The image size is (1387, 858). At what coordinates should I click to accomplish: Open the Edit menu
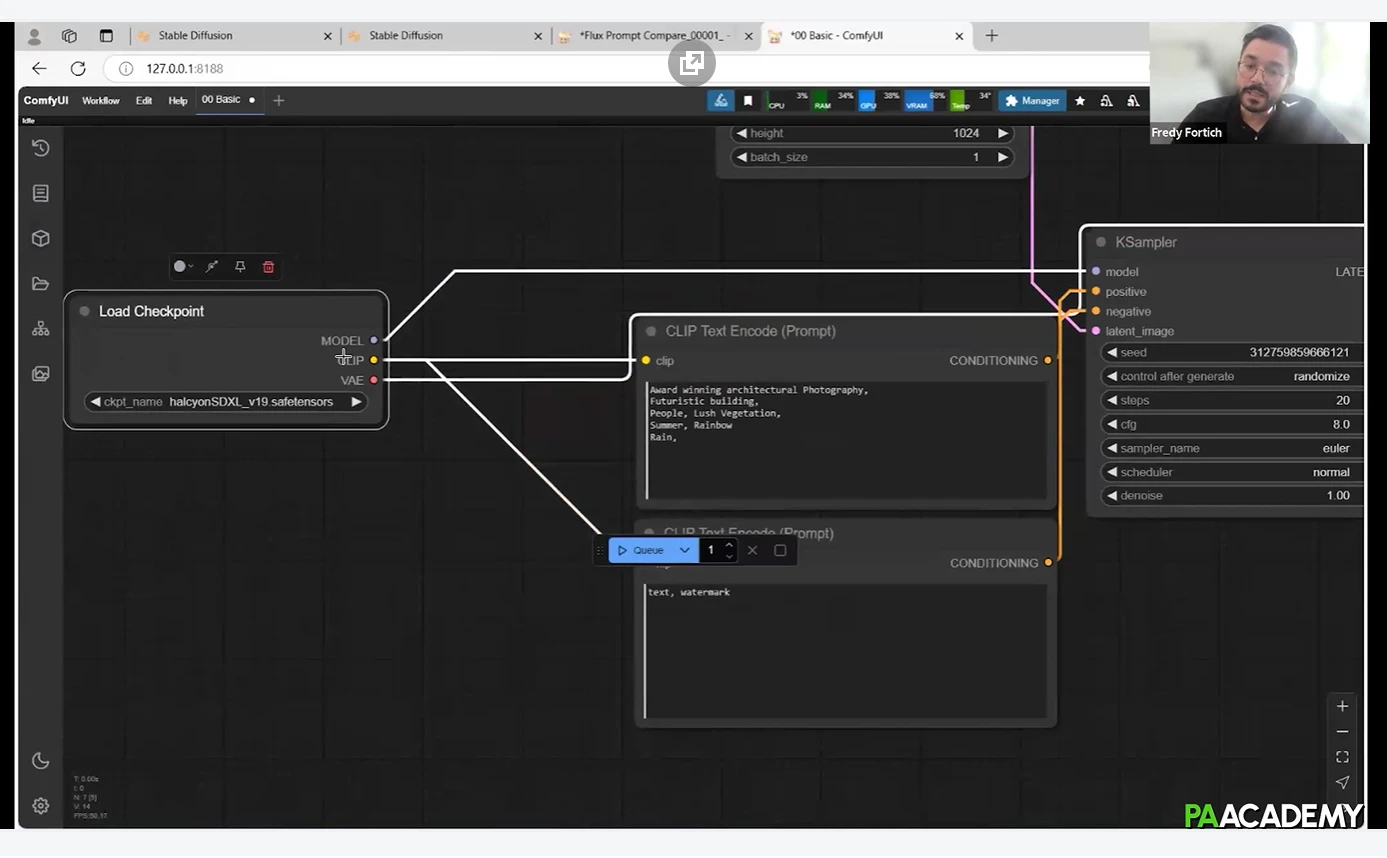(x=144, y=101)
